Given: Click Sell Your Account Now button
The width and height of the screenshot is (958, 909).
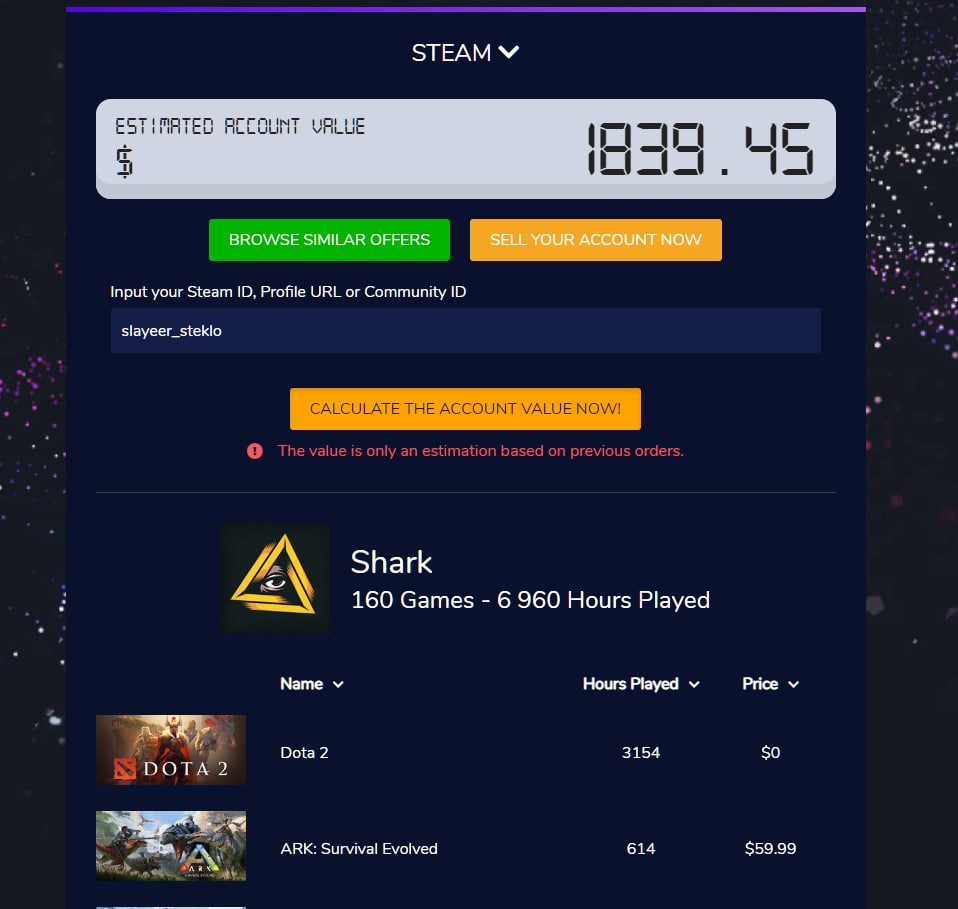Looking at the screenshot, I should coord(596,240).
